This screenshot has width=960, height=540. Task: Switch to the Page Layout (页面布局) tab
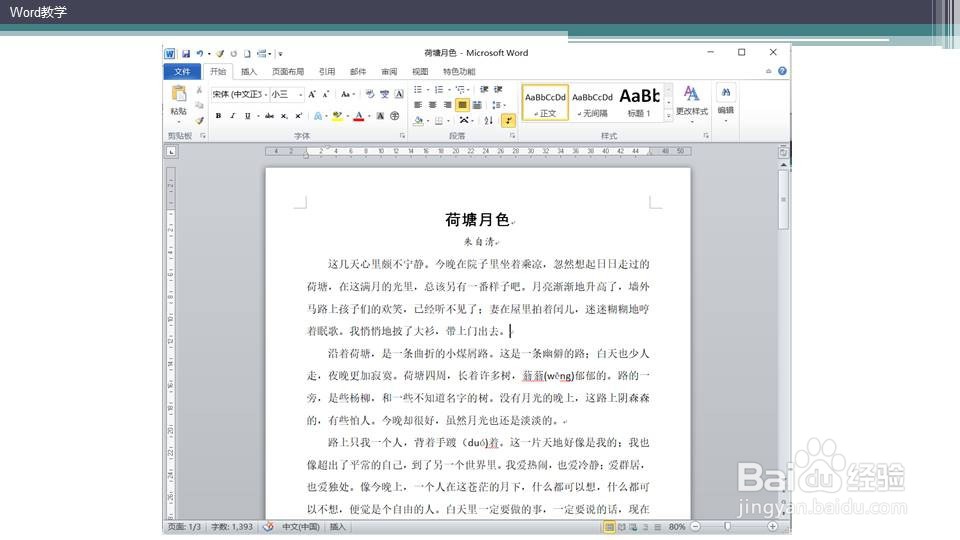coord(288,72)
